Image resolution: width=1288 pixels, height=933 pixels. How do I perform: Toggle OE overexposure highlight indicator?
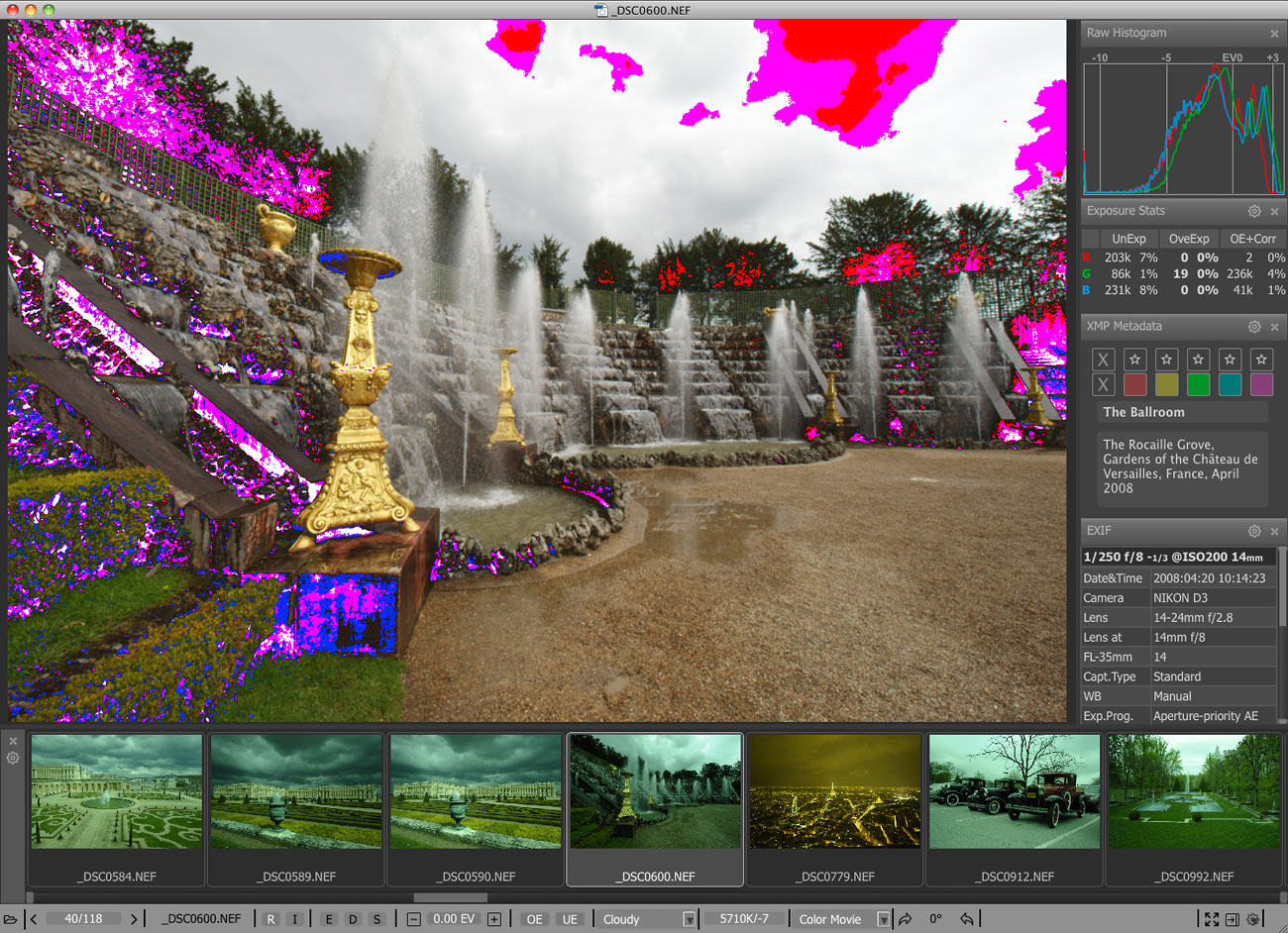(x=535, y=919)
